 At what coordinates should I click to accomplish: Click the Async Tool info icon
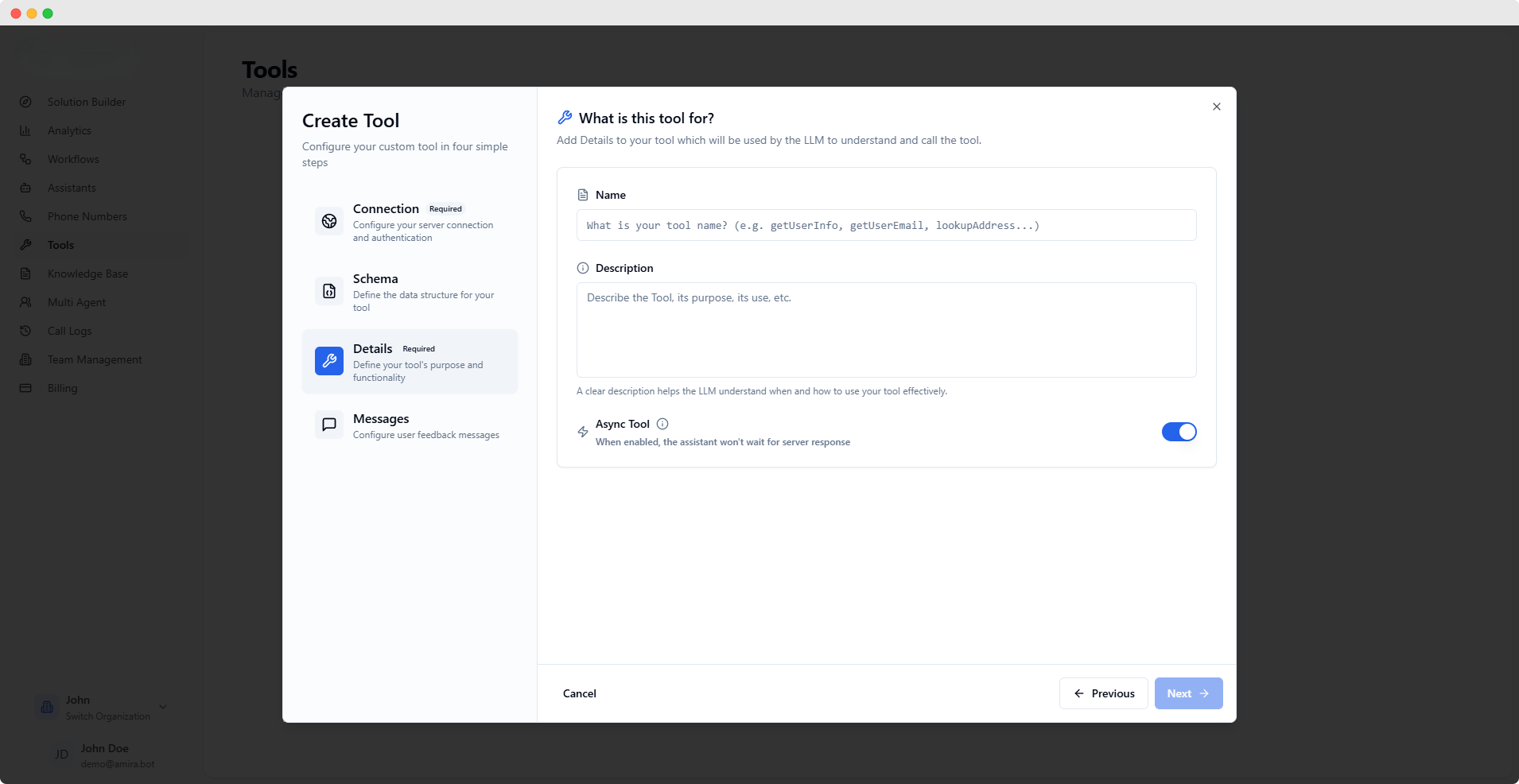tap(662, 424)
